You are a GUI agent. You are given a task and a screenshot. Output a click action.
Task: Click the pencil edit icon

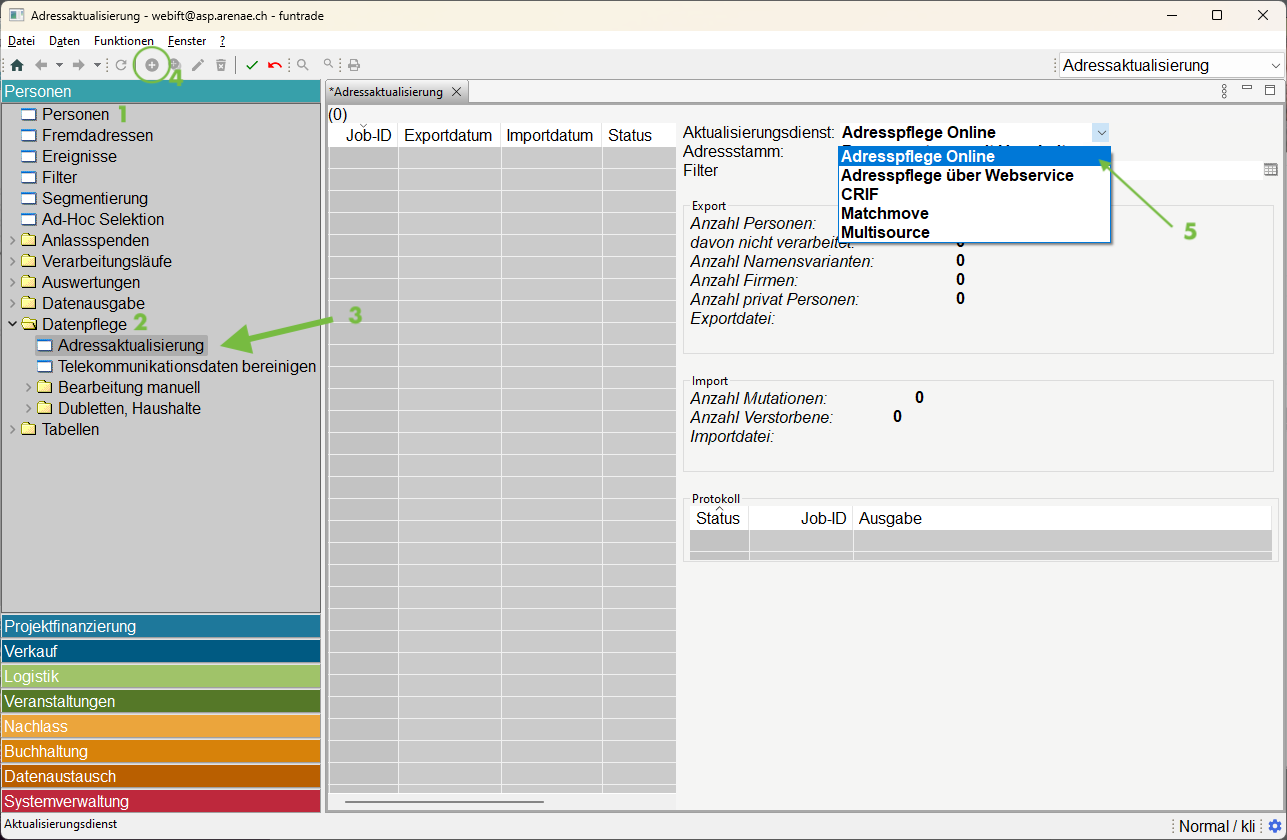pyautogui.click(x=197, y=65)
